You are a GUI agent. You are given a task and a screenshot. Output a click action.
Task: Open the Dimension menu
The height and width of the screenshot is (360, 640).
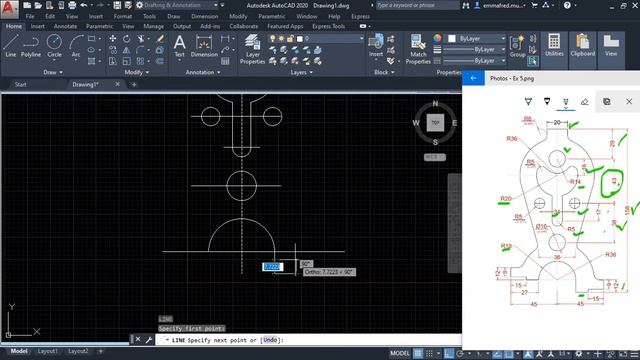tap(204, 16)
